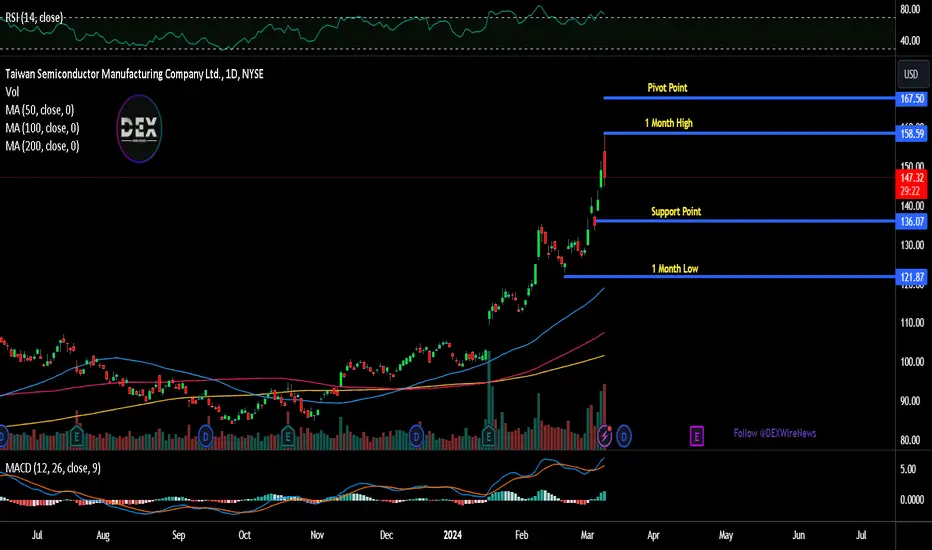Select the MA (200, close, 0) legend

pos(42,146)
